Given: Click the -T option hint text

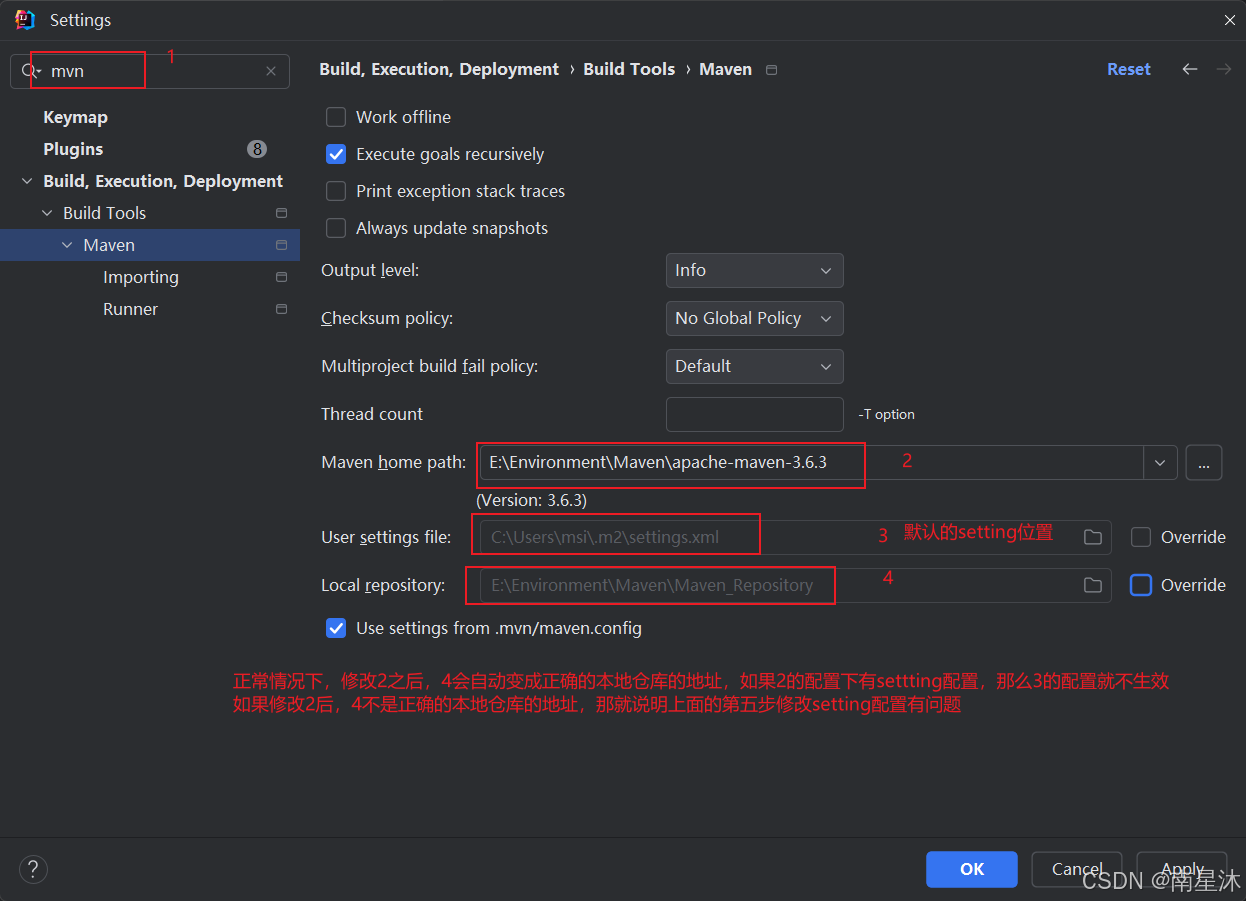Looking at the screenshot, I should point(886,414).
